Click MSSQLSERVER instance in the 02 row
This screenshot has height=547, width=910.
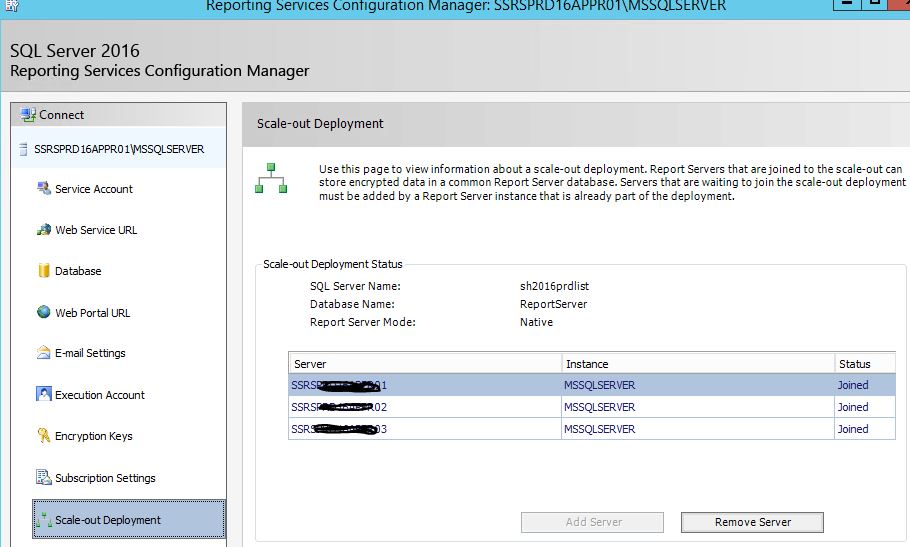(600, 407)
